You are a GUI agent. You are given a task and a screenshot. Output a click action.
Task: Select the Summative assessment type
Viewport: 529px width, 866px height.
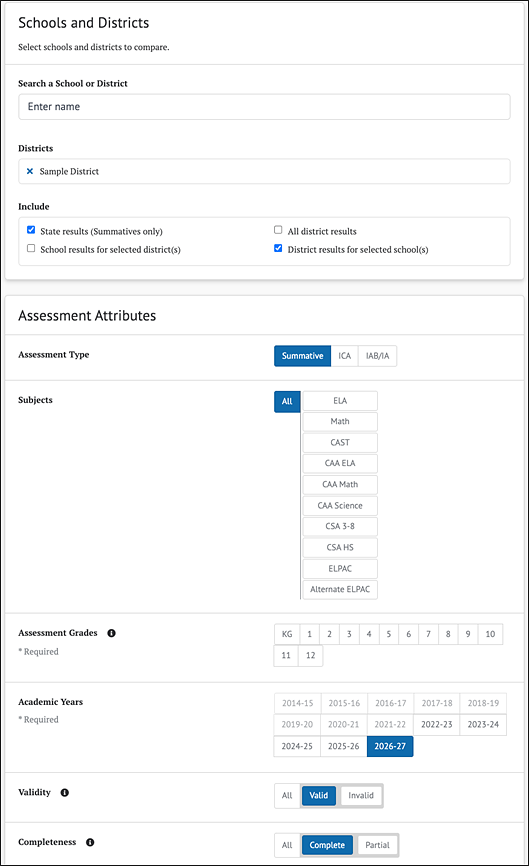(x=303, y=356)
